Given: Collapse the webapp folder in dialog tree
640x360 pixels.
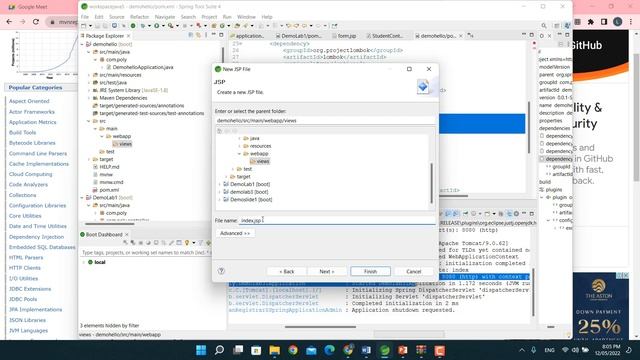Looking at the screenshot, I should 240,154.
